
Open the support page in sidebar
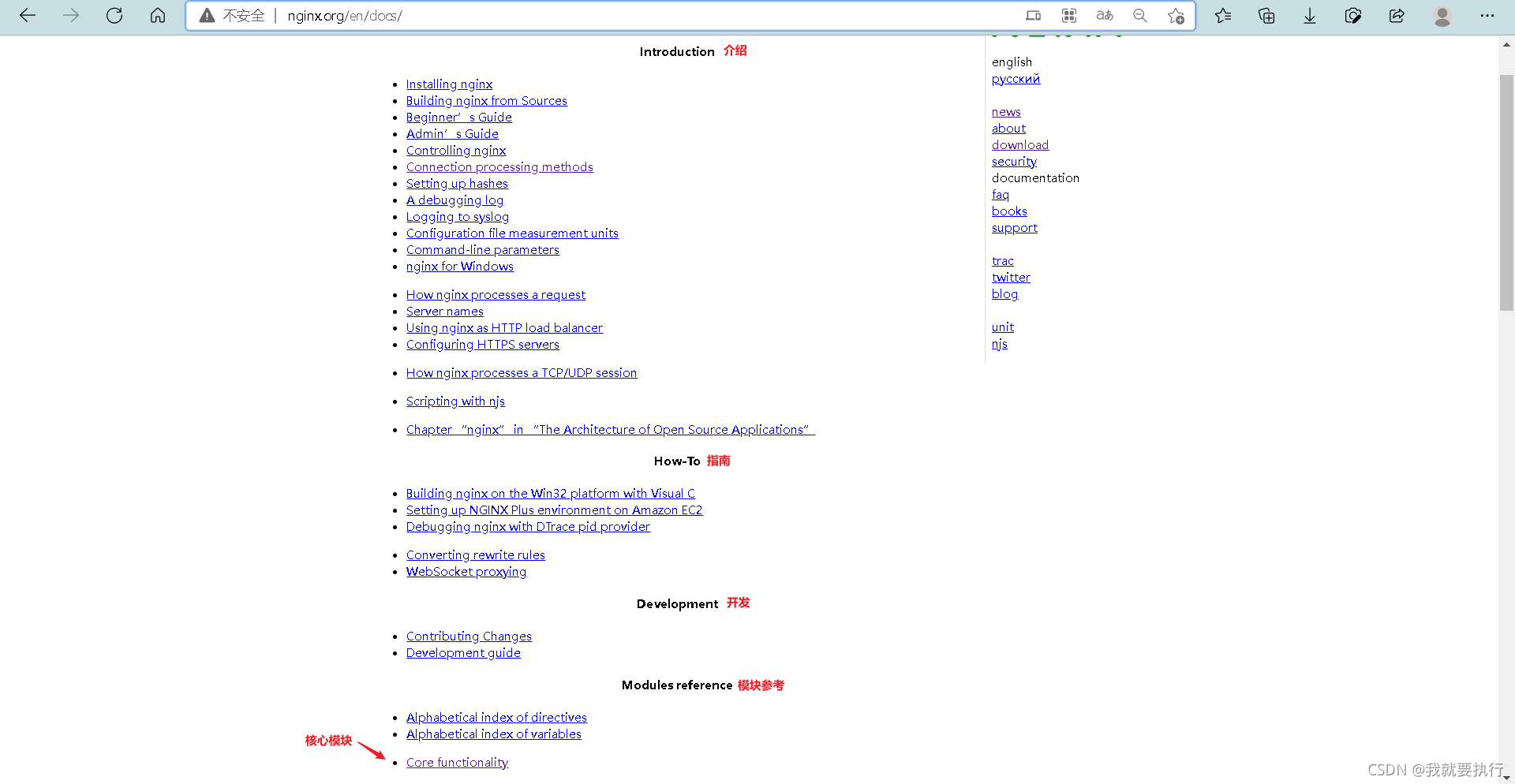pyautogui.click(x=1015, y=228)
